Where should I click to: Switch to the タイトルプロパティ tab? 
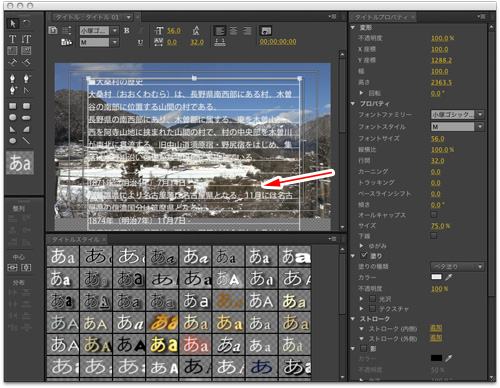[x=381, y=17]
